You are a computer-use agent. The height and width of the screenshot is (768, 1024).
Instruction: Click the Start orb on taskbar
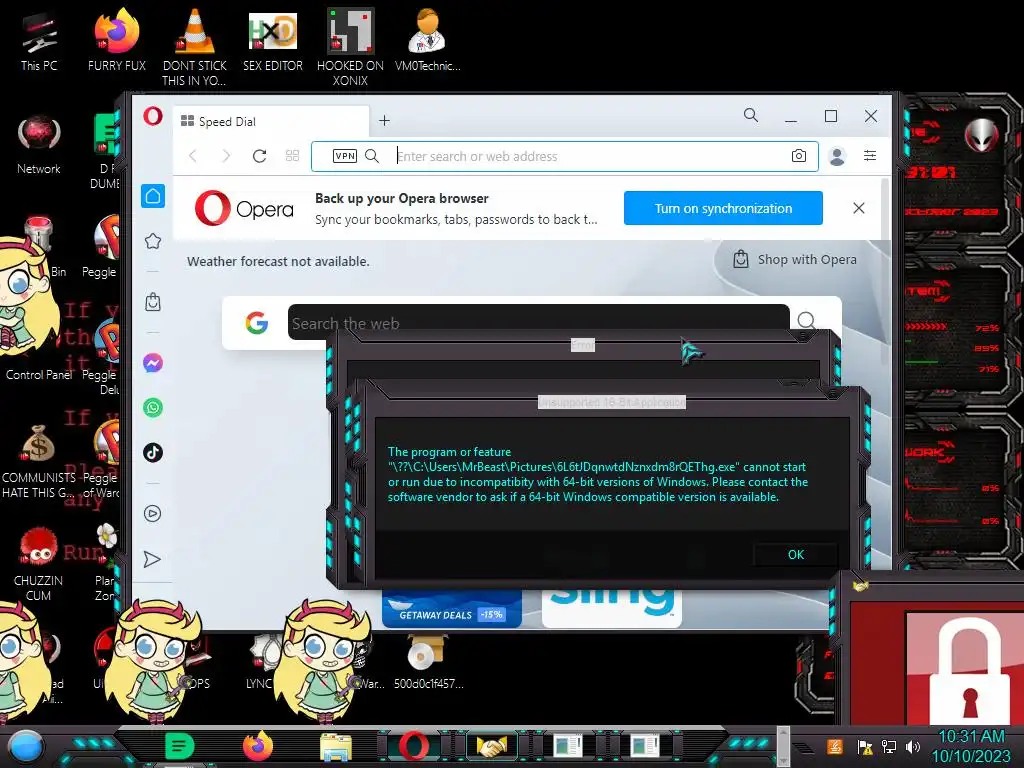25,747
